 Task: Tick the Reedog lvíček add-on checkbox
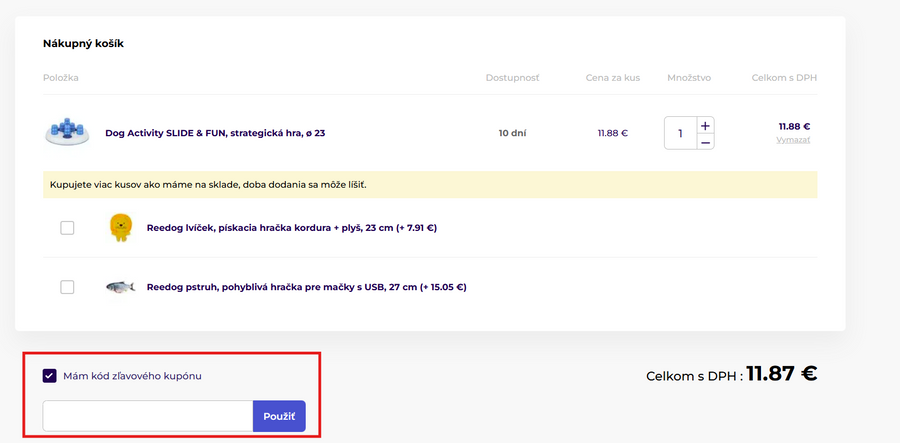click(67, 228)
